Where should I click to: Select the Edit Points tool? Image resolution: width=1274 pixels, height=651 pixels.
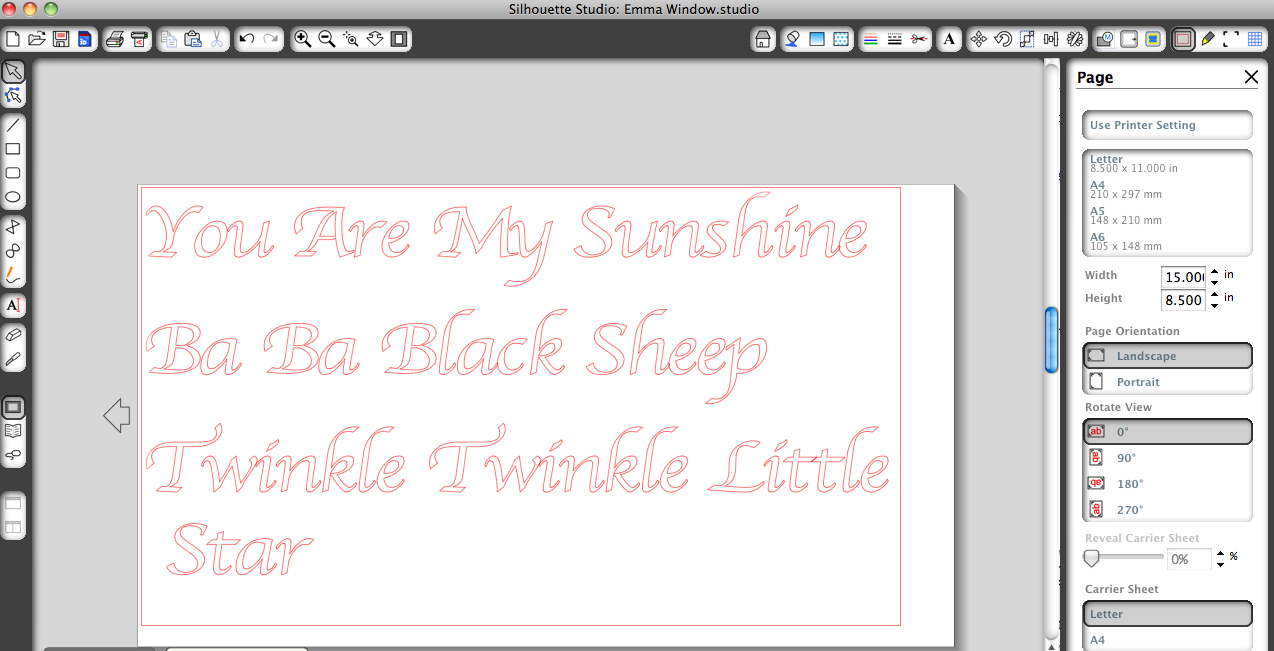pyautogui.click(x=13, y=96)
